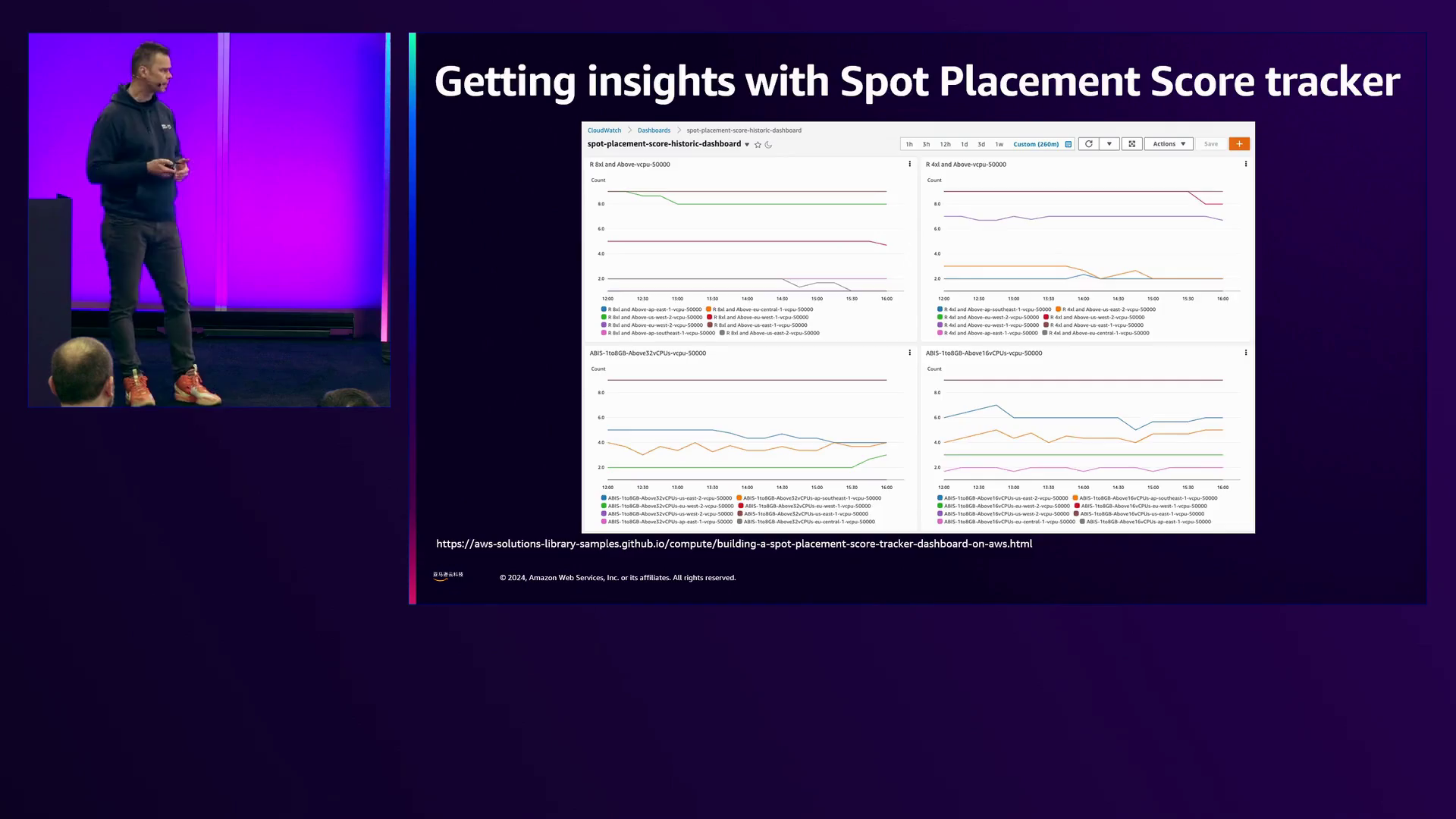The height and width of the screenshot is (819, 1456).
Task: Toggle dark mode moon icon
Action: 768,145
